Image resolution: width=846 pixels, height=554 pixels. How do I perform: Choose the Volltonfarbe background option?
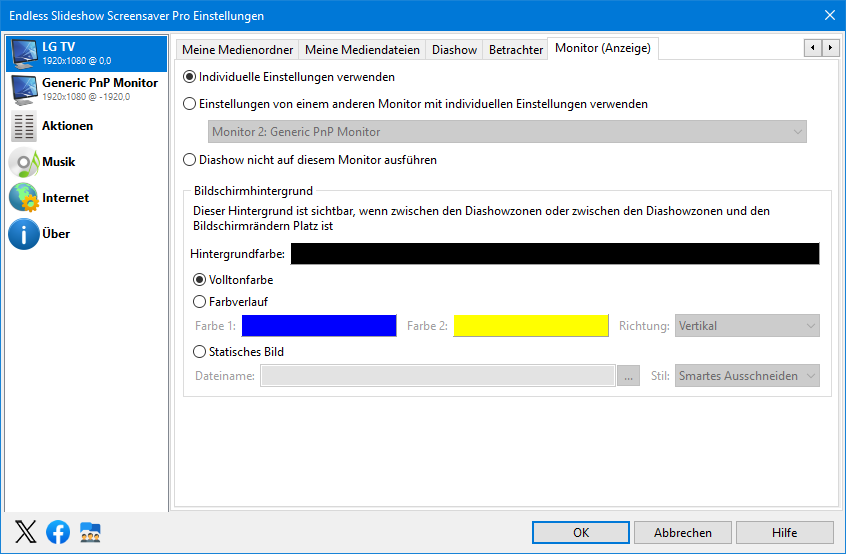[x=233, y=280]
